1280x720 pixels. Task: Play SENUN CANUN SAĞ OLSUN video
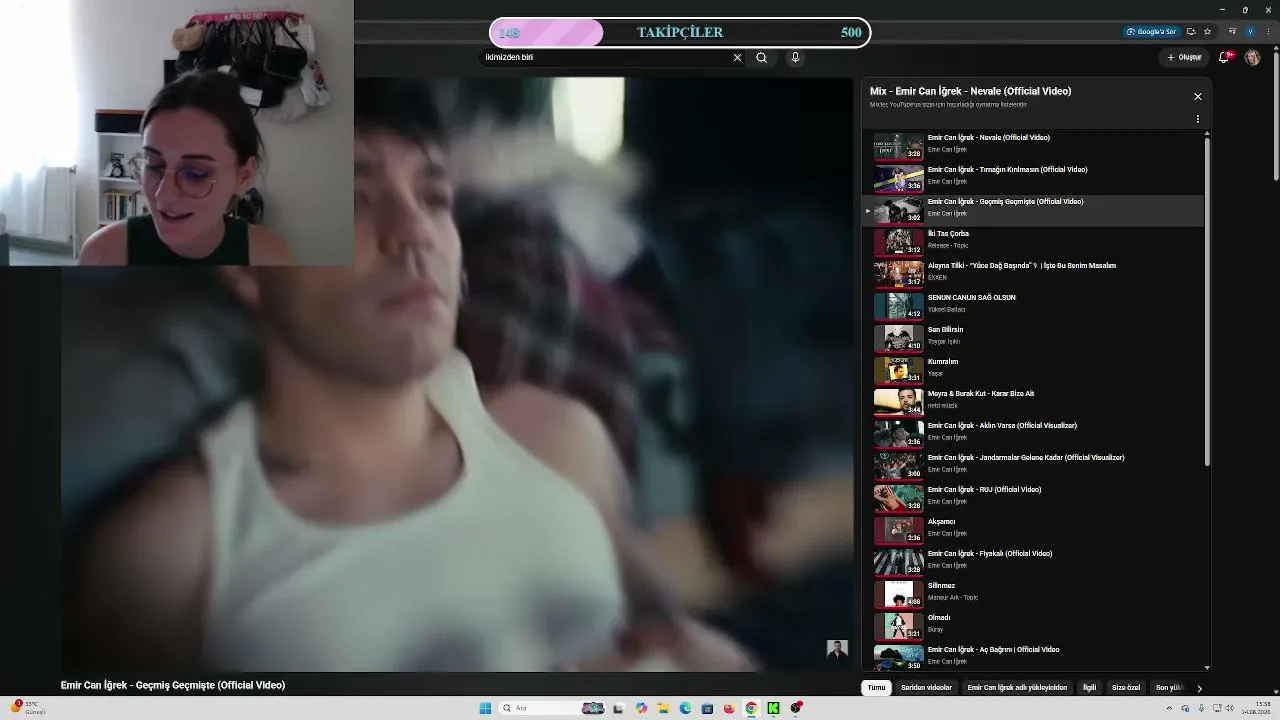pyautogui.click(x=1033, y=306)
